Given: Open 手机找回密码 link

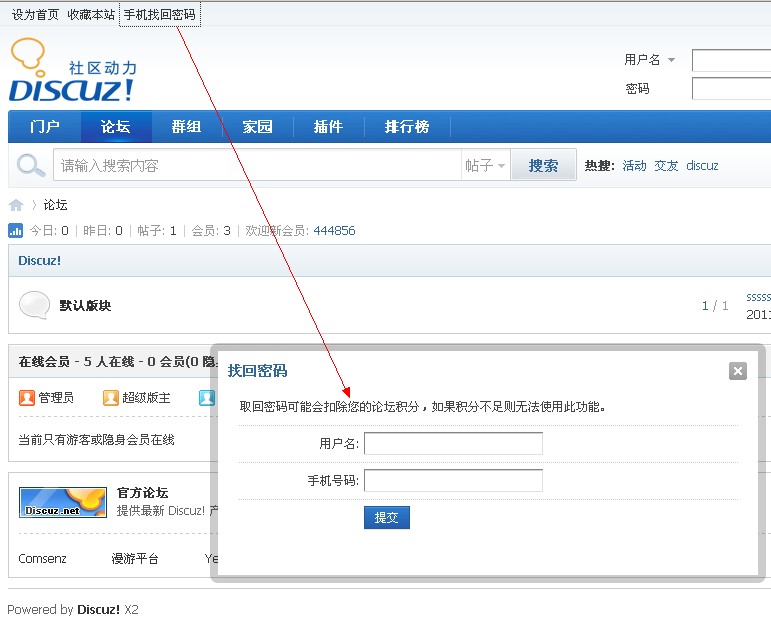Looking at the screenshot, I should click(160, 15).
